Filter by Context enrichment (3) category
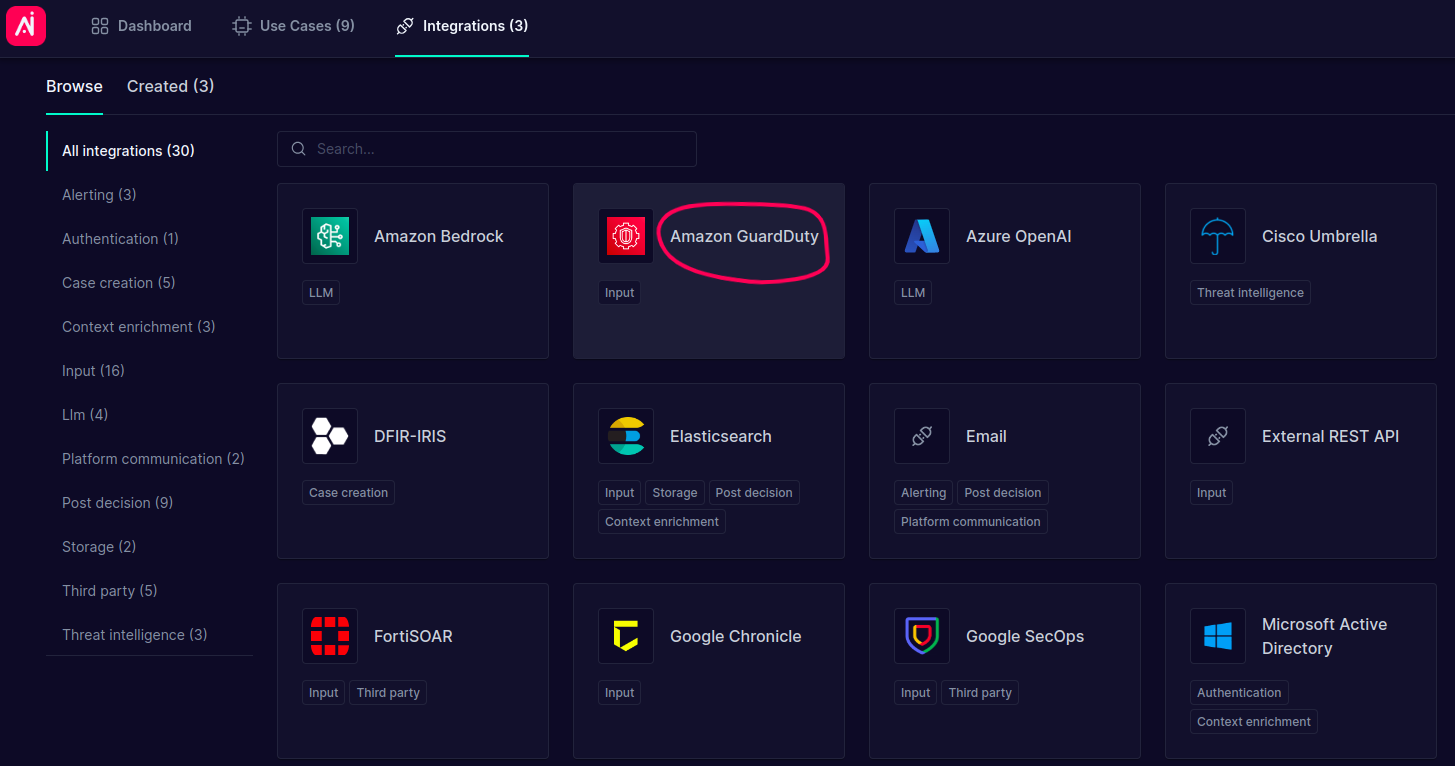Viewport: 1455px width, 766px height. point(139,327)
